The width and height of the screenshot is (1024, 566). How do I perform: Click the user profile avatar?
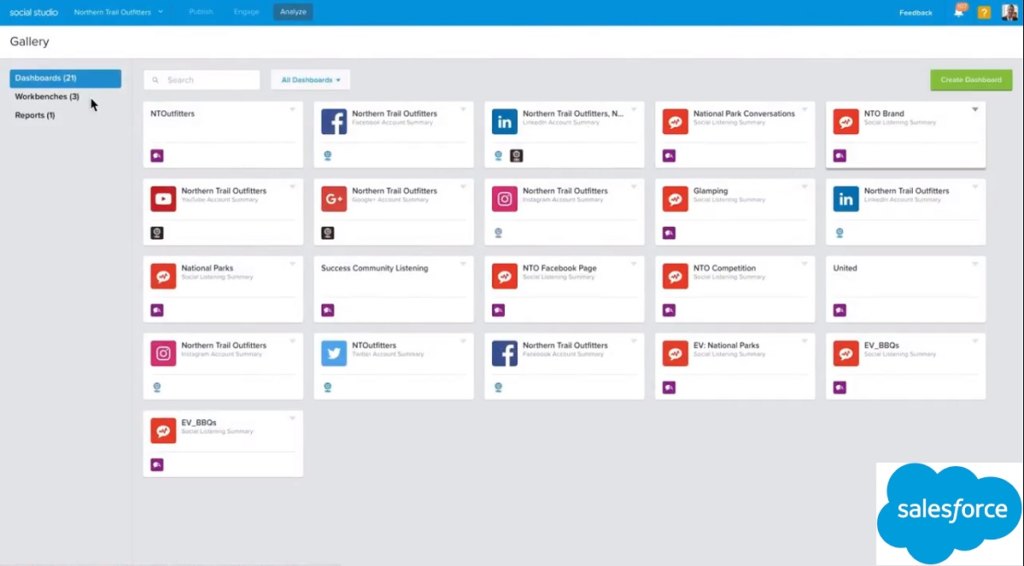(x=1010, y=12)
